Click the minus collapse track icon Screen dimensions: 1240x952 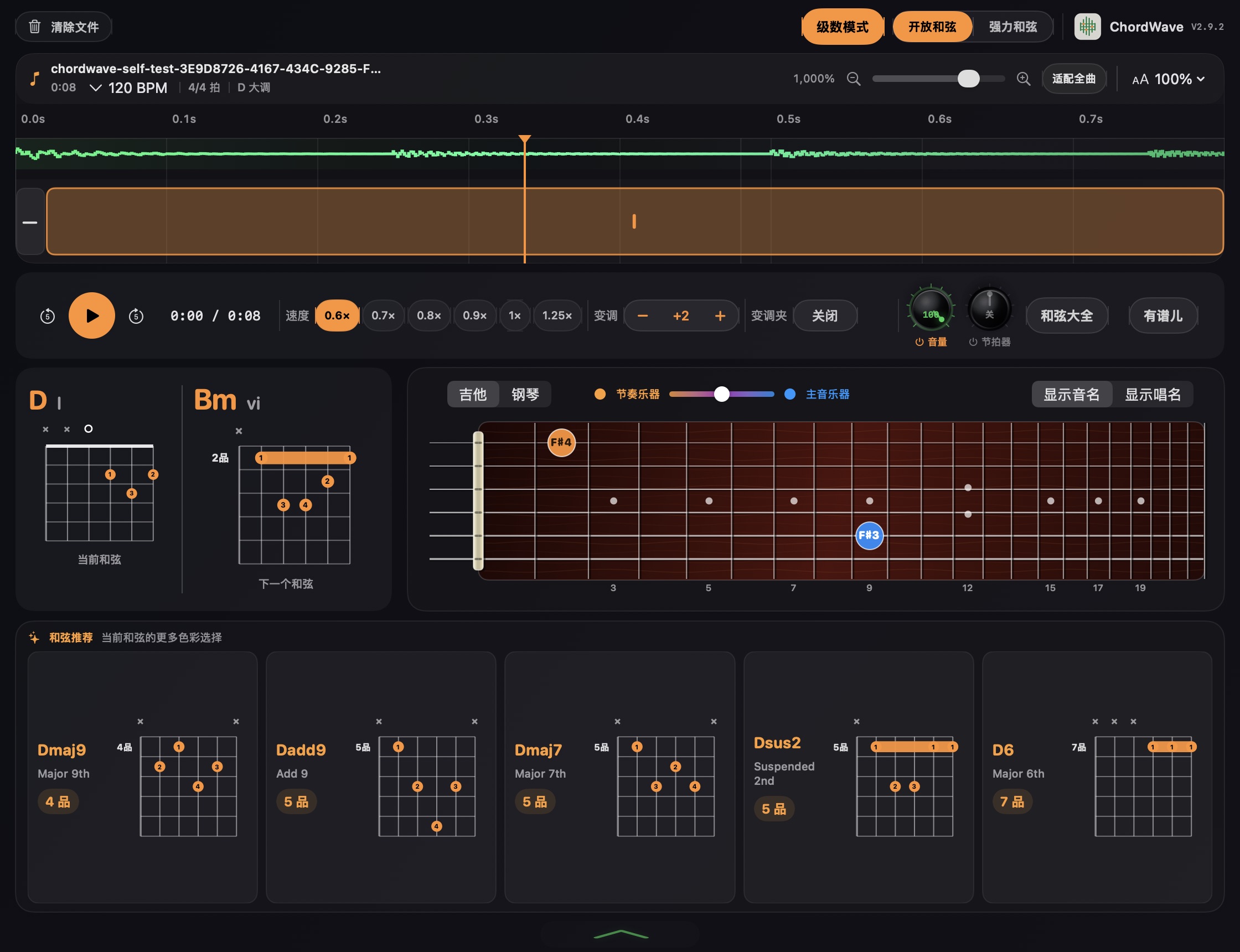[x=30, y=222]
